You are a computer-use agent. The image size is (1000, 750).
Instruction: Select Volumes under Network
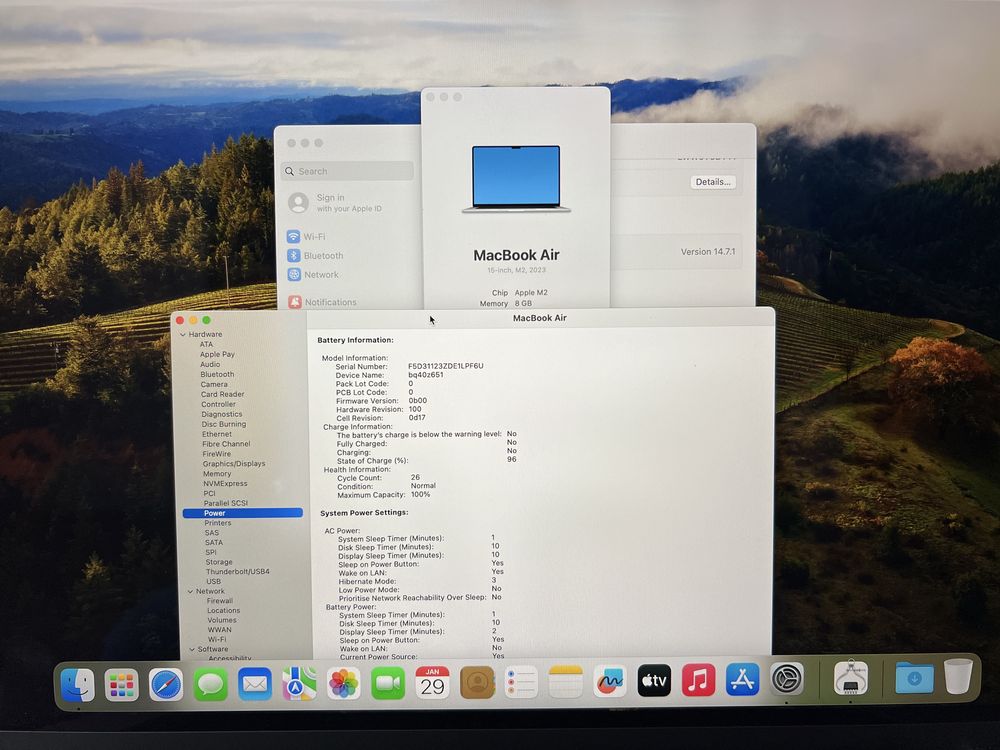coord(222,620)
